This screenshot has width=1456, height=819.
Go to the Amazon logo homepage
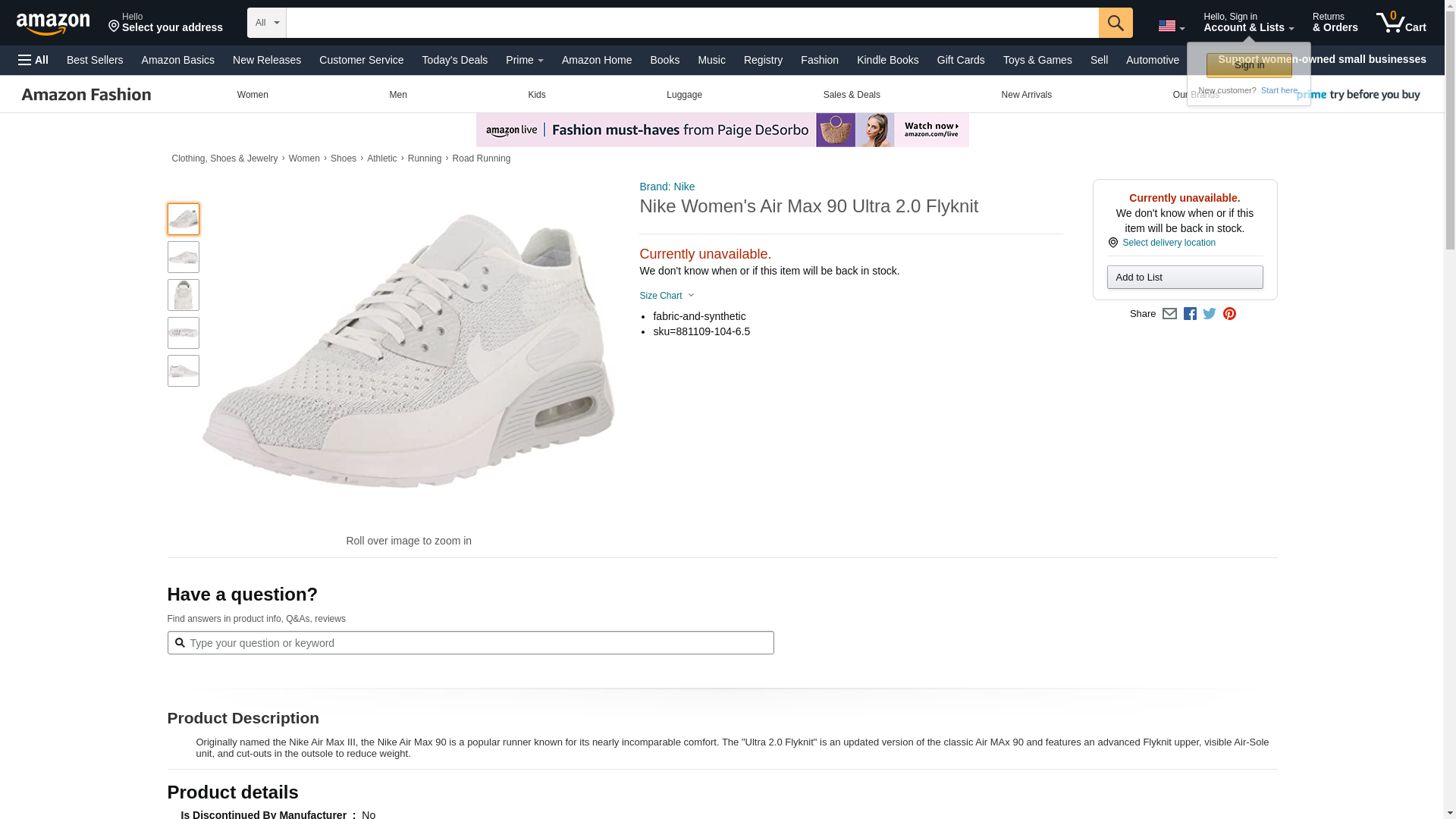53,24
